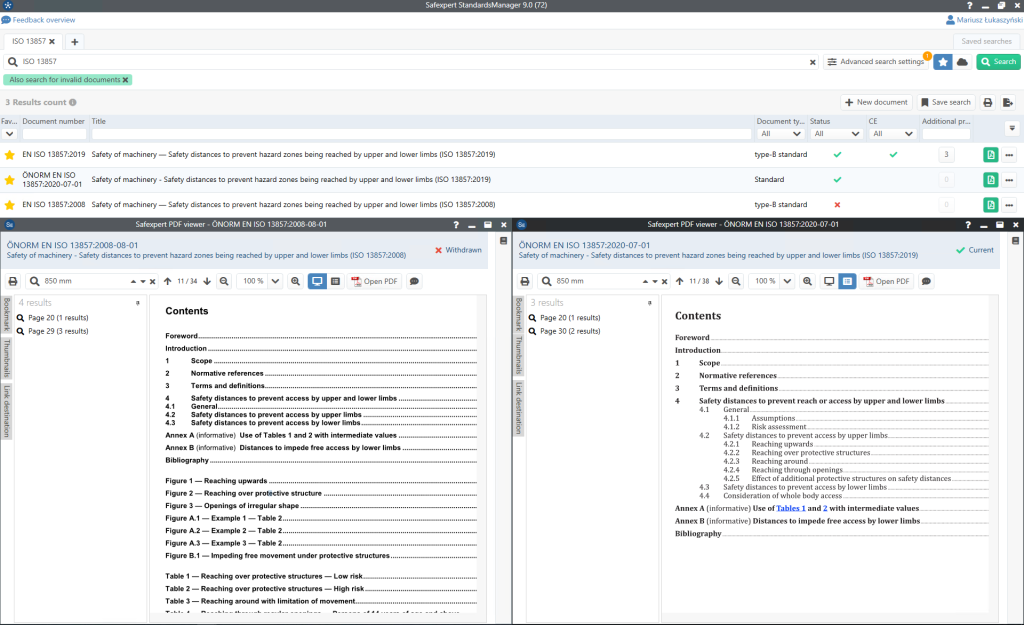Create a New document
This screenshot has width=1024, height=625.
876,103
